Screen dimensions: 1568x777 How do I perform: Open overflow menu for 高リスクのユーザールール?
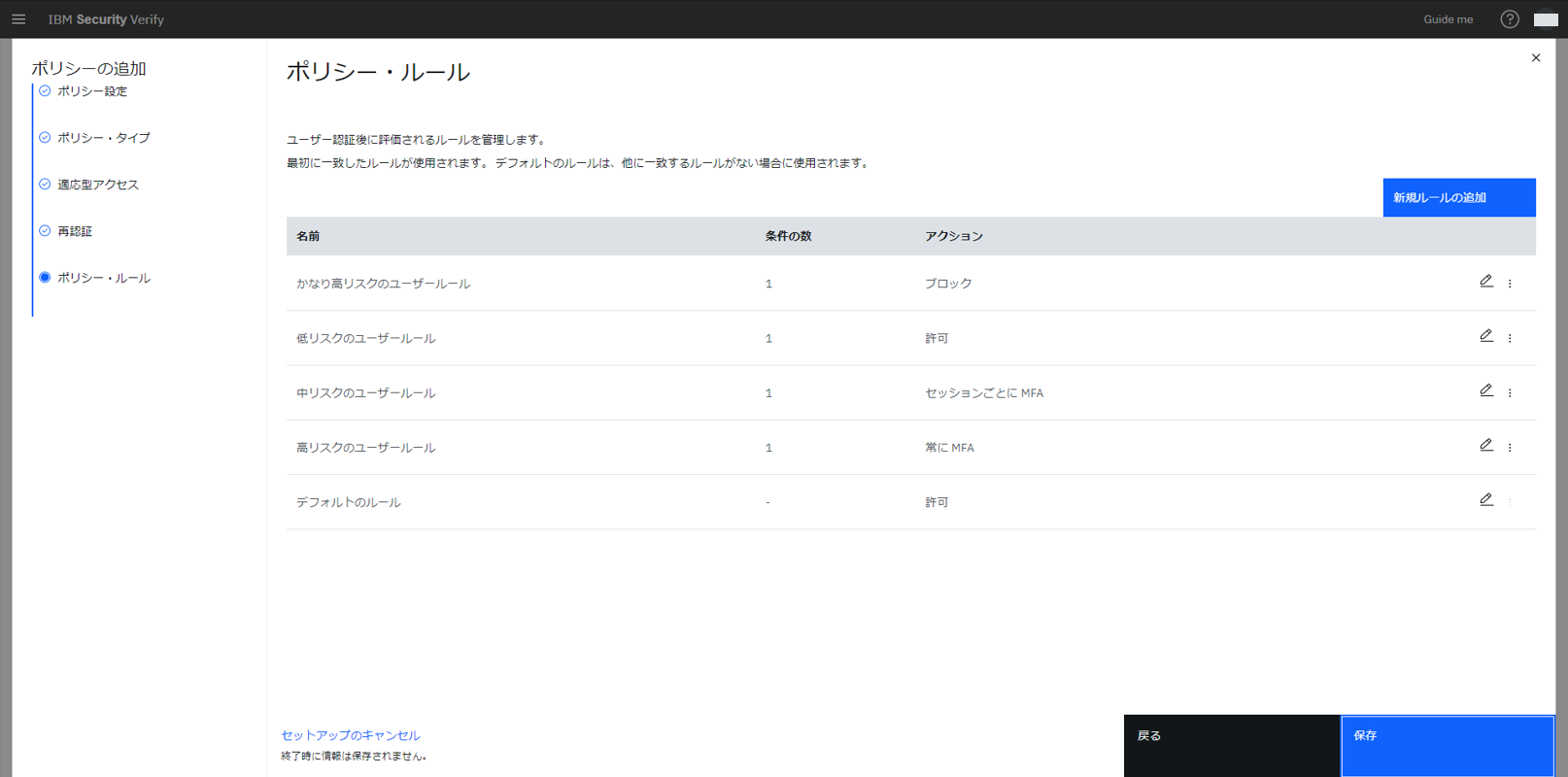1509,448
